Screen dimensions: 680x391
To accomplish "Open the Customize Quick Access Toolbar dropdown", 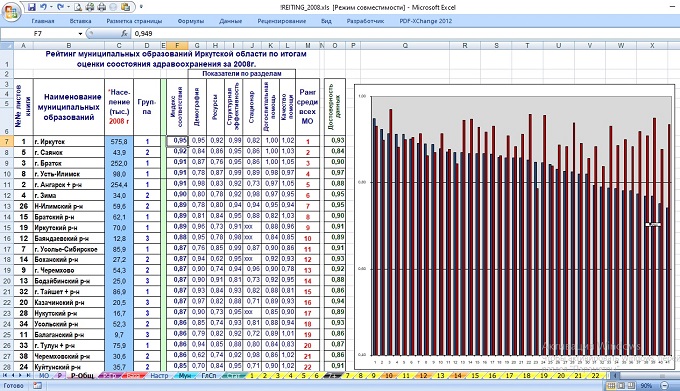I will point(141,7).
